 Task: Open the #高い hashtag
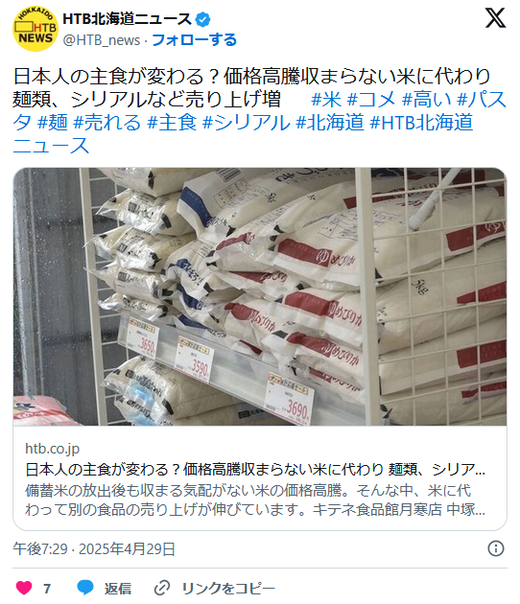(426, 99)
